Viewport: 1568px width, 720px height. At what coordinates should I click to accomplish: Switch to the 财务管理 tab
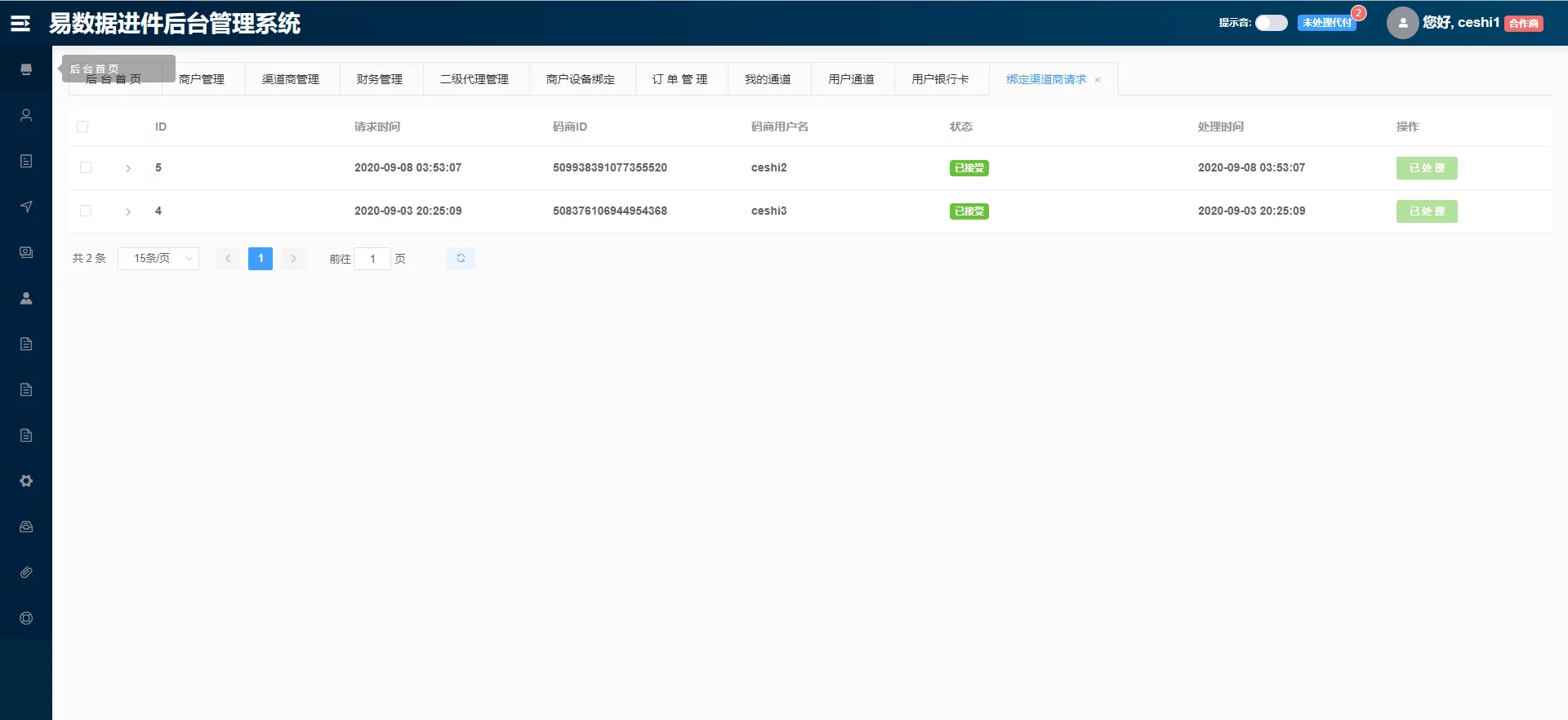[380, 79]
